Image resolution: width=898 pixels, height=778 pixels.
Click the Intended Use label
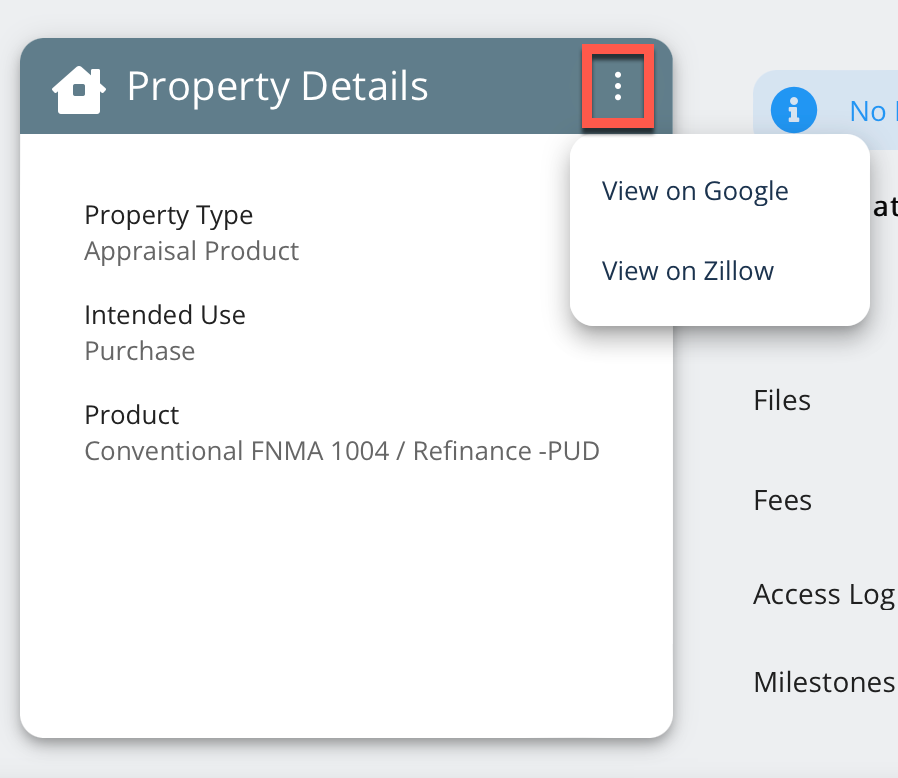[x=164, y=315]
